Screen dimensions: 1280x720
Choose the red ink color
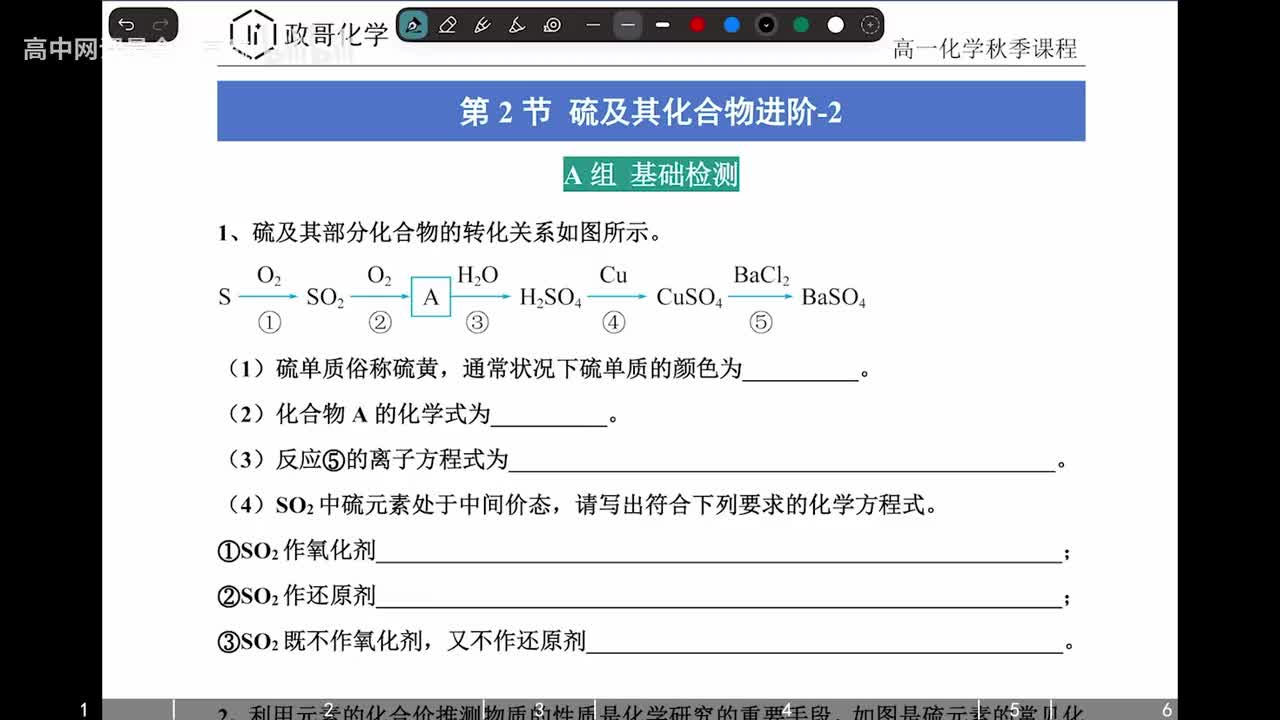click(x=697, y=25)
